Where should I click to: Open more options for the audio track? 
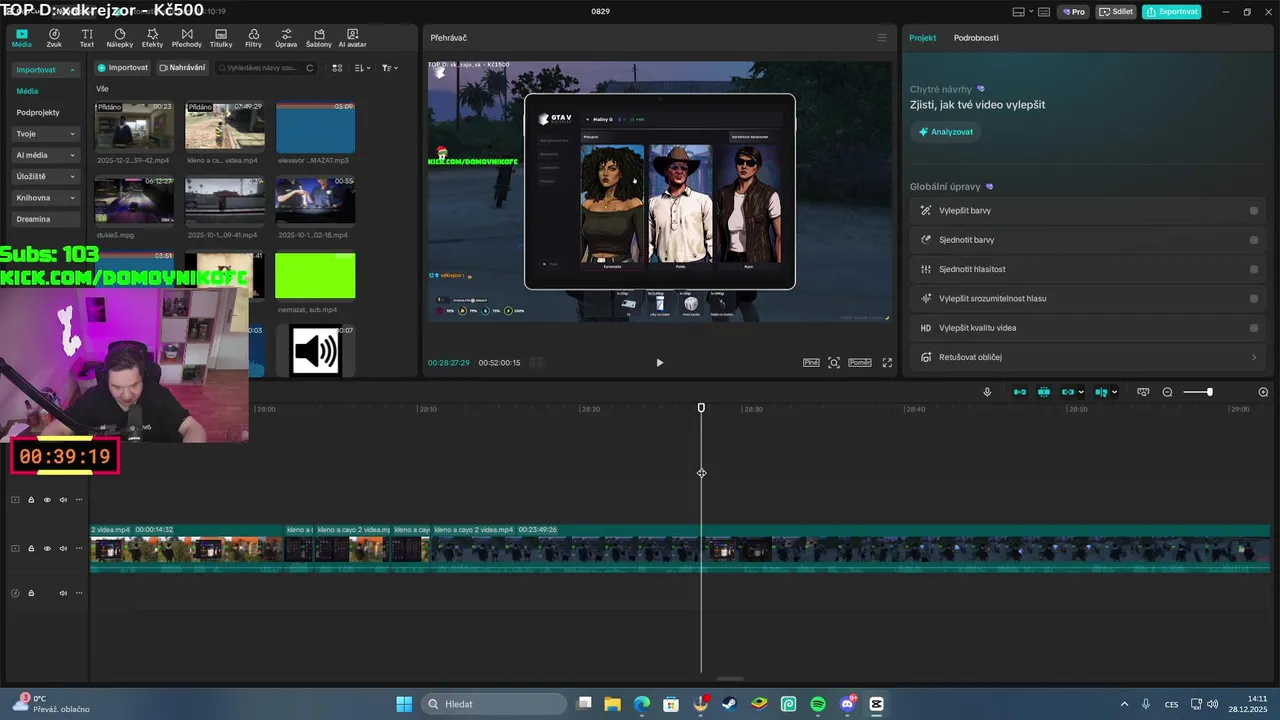pos(79,593)
